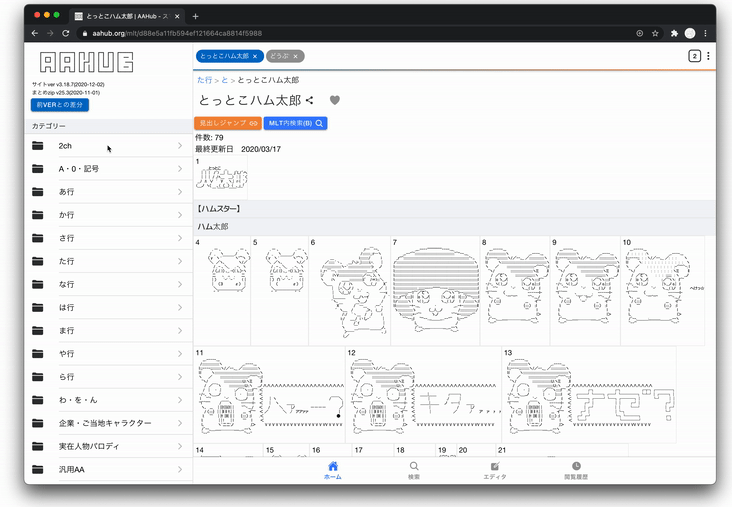
Task: Click the browser address bar URL
Action: [x=177, y=33]
